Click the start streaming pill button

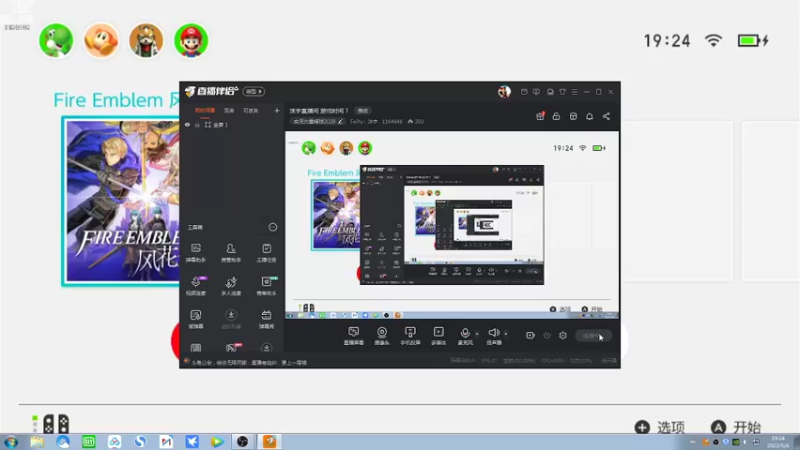pyautogui.click(x=593, y=336)
